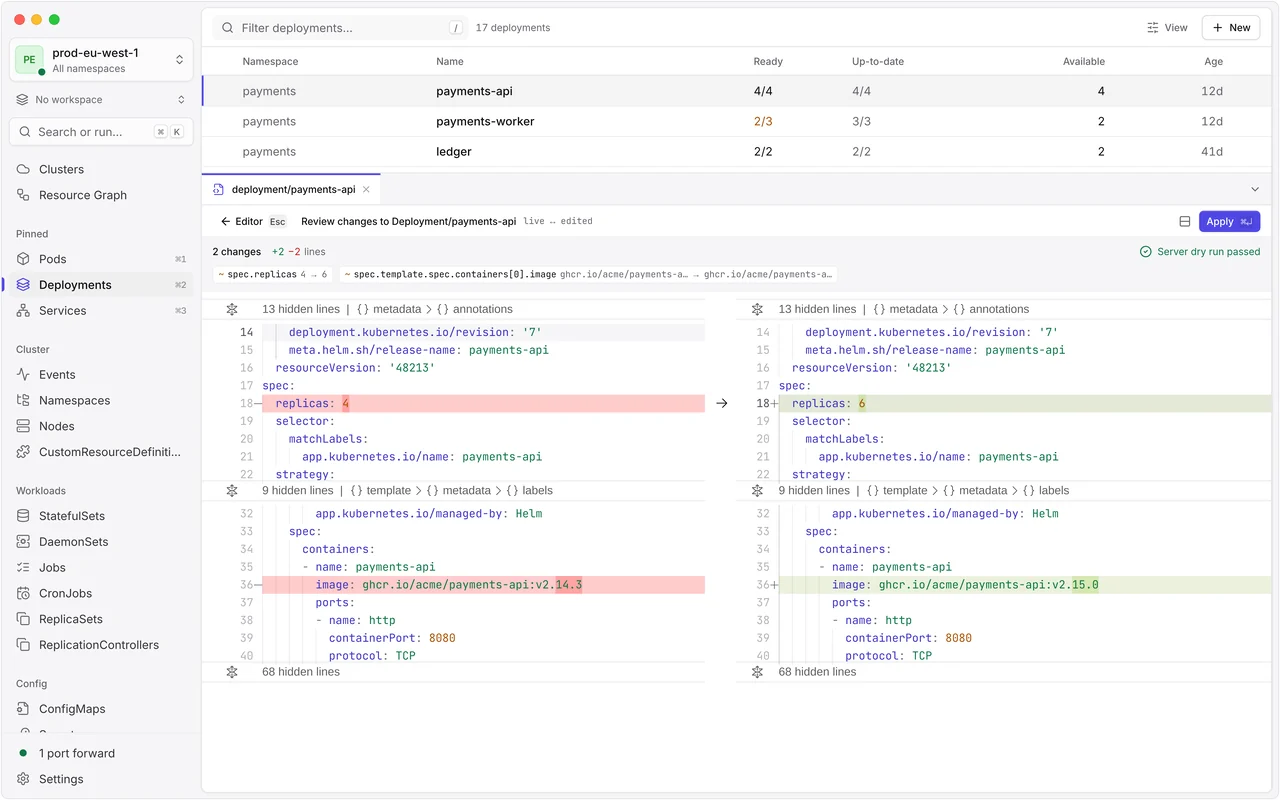The width and height of the screenshot is (1280, 800).
Task: Jump to spec.replicas change chip
Action: [273, 274]
